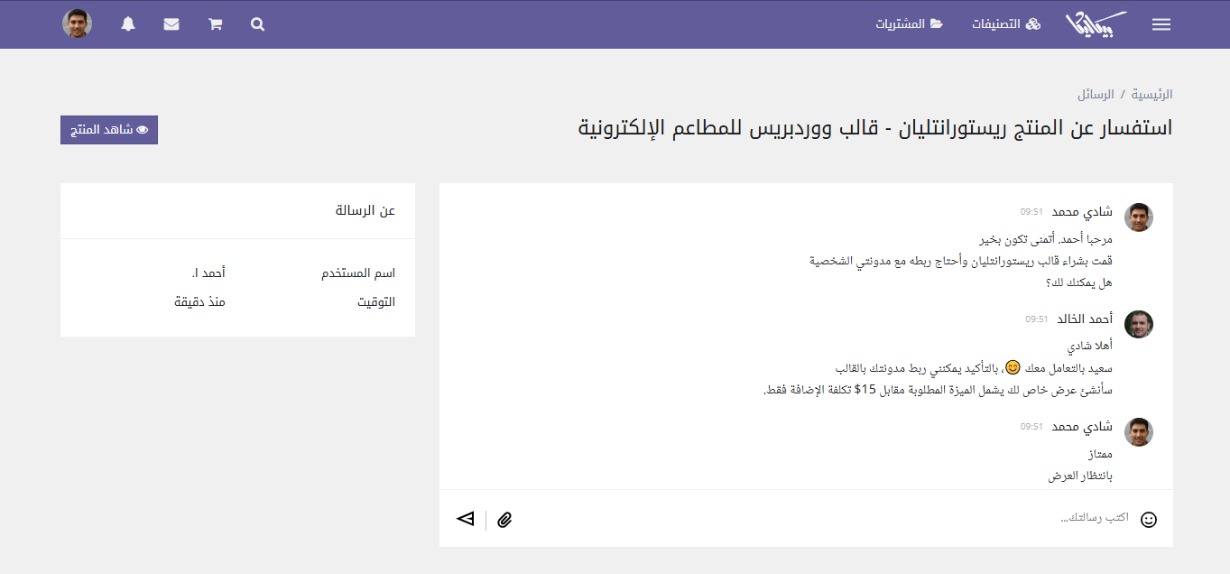Click the التوقيت label
This screenshot has height=574, width=1230.
pos(376,301)
